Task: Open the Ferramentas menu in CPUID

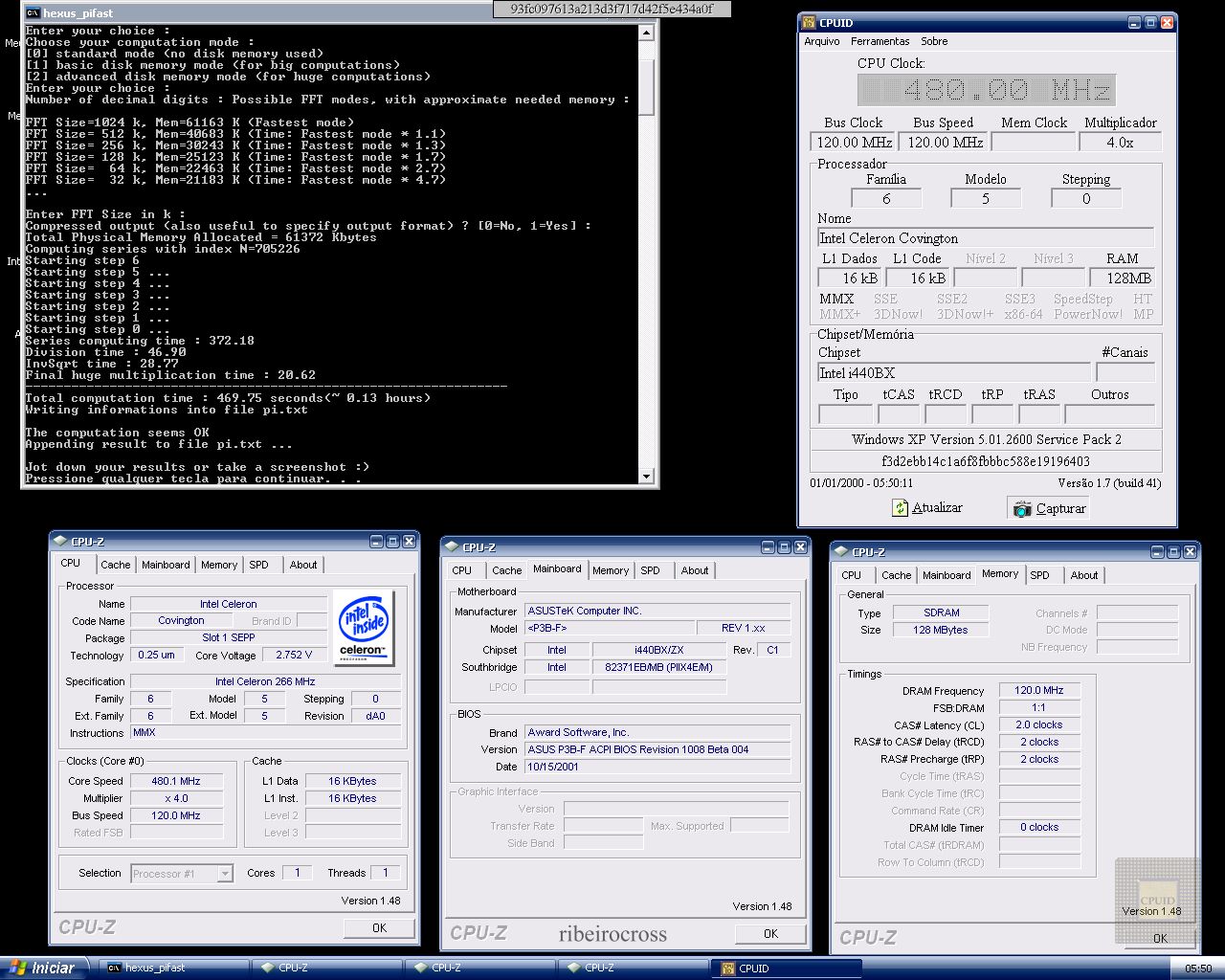Action: pyautogui.click(x=880, y=41)
